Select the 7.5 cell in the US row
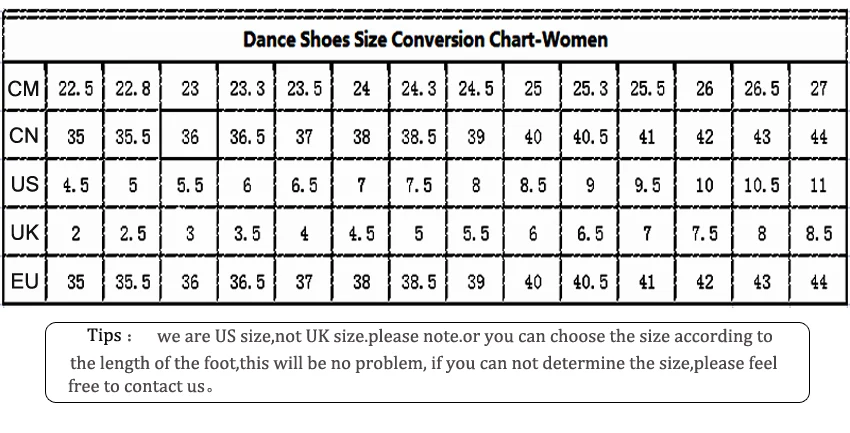 tap(418, 185)
